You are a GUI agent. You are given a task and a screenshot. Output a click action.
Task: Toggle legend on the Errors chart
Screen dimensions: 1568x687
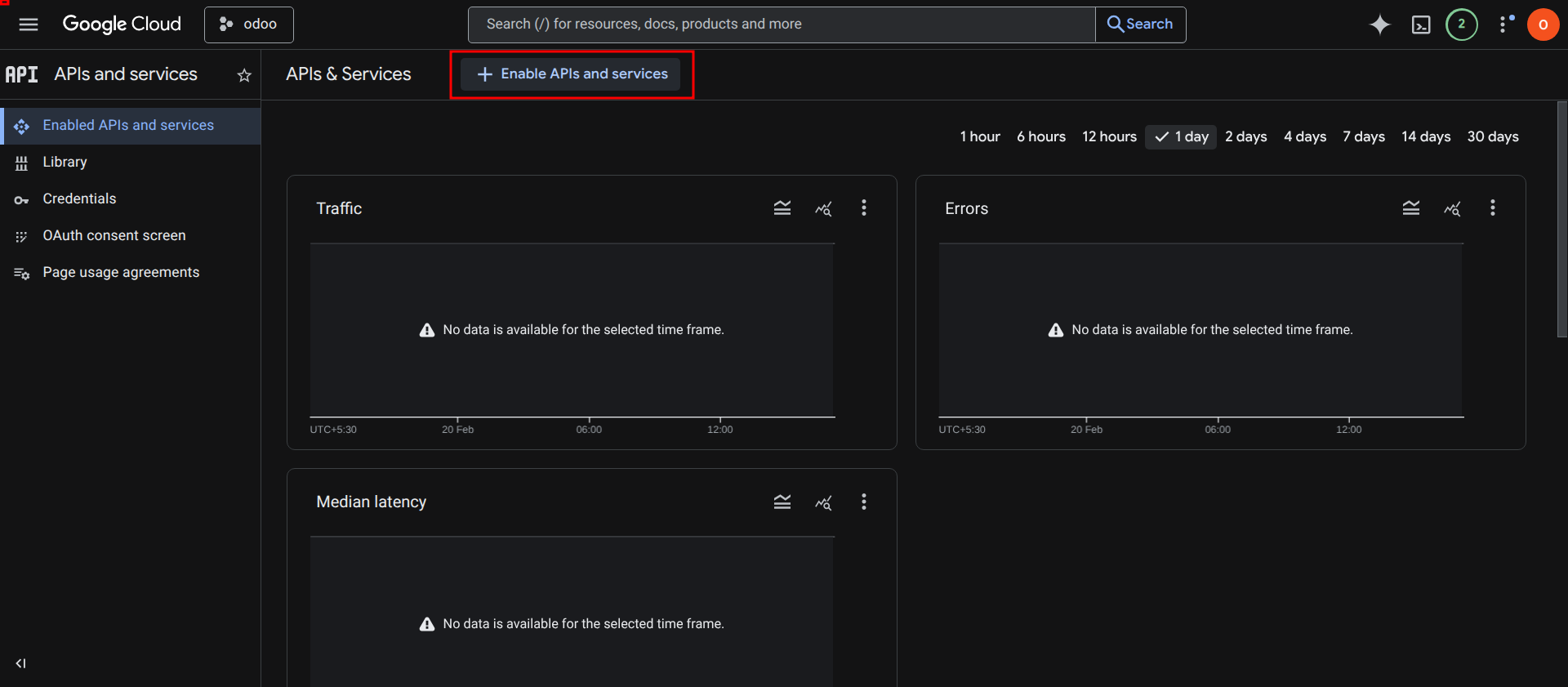pos(1411,208)
